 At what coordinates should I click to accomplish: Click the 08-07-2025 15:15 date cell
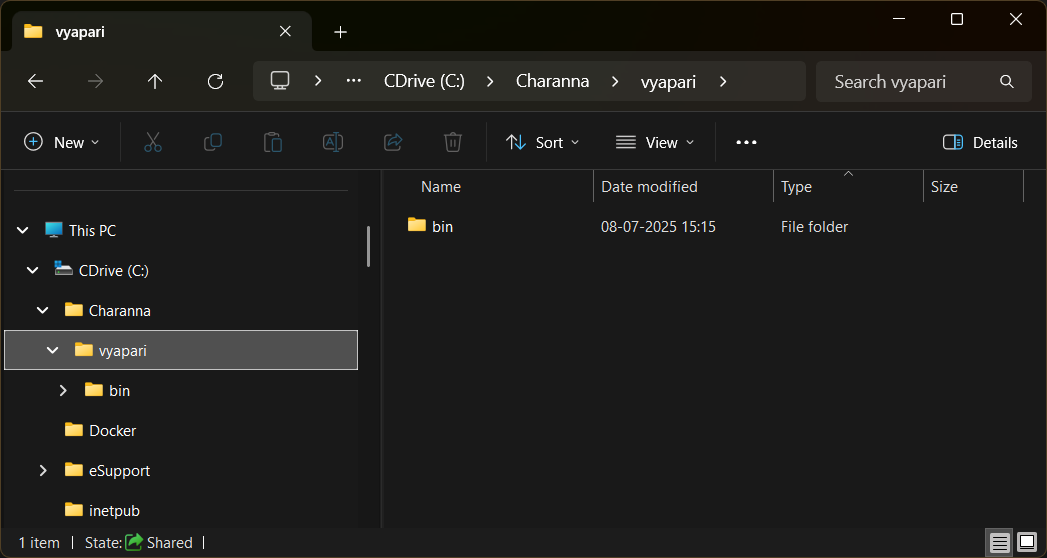tap(658, 227)
